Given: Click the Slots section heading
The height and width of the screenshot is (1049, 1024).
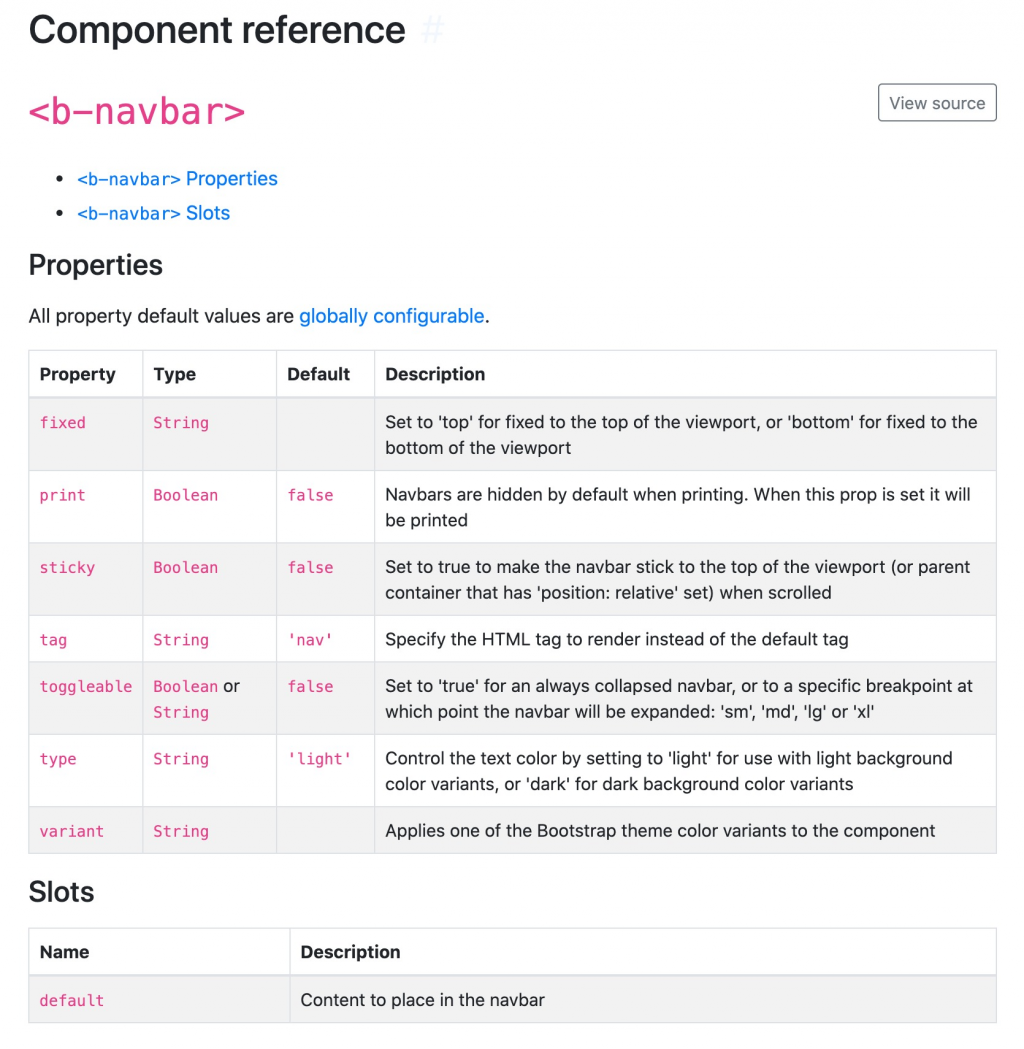Looking at the screenshot, I should pos(61,892).
